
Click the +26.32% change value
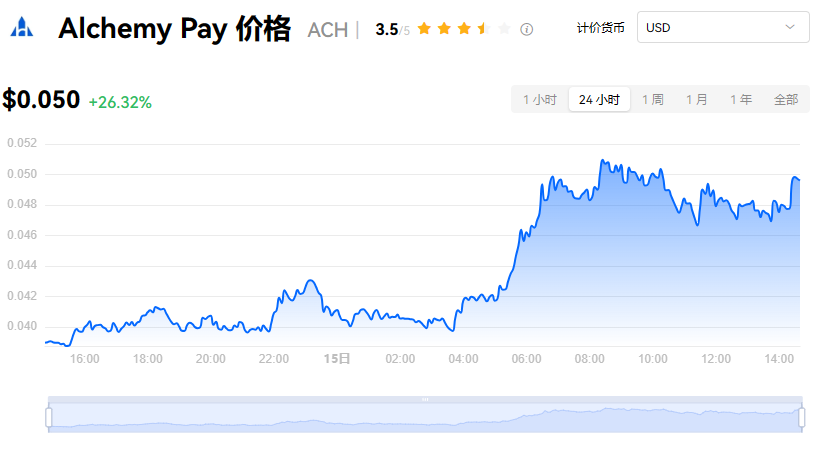(x=120, y=102)
